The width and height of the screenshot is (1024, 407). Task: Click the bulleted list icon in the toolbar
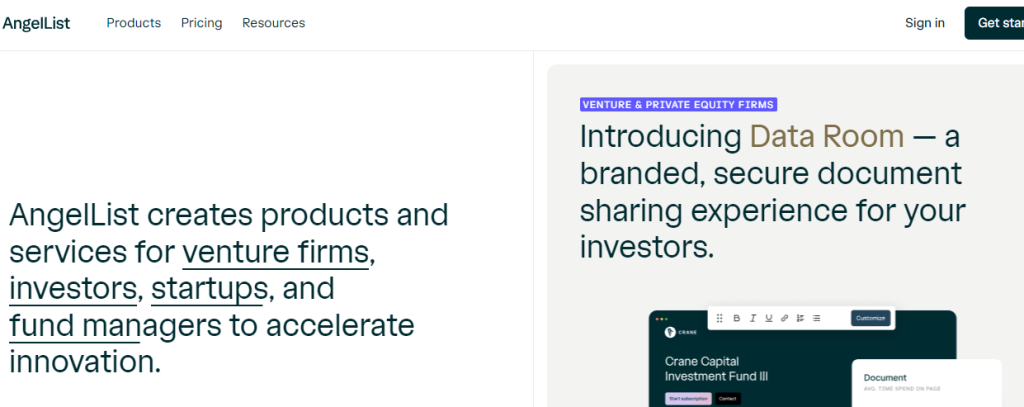point(816,318)
